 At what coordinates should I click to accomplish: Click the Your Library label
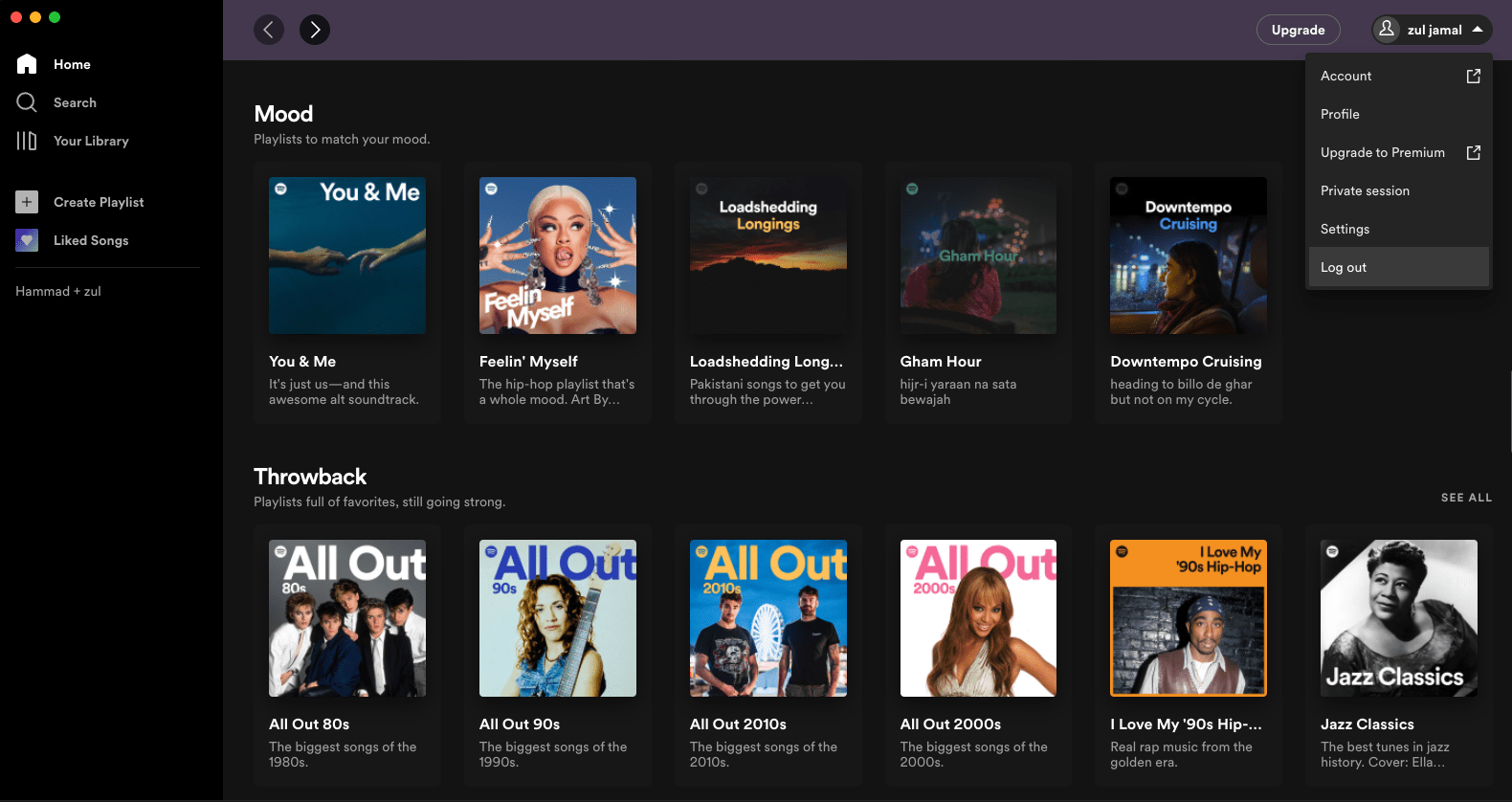(x=91, y=141)
